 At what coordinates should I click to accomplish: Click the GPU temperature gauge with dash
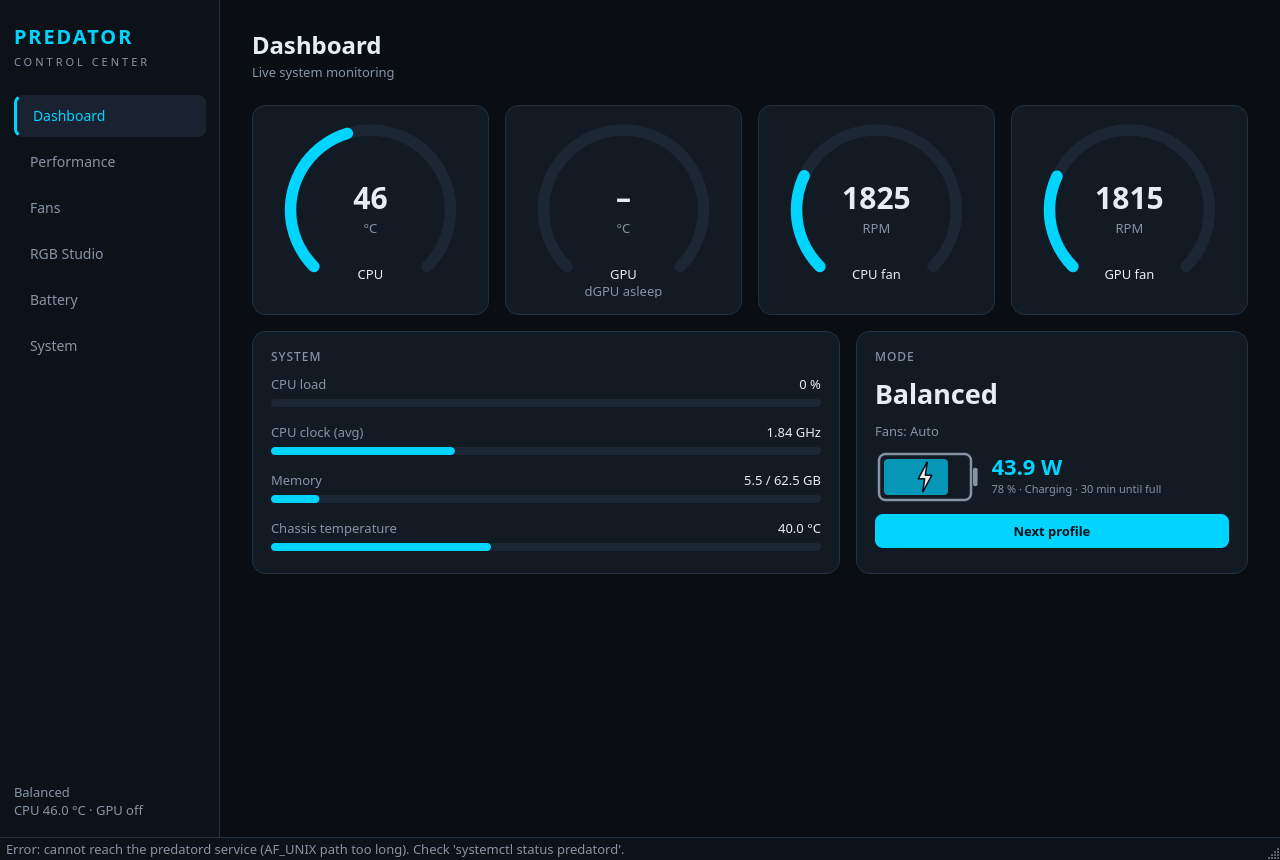click(623, 200)
